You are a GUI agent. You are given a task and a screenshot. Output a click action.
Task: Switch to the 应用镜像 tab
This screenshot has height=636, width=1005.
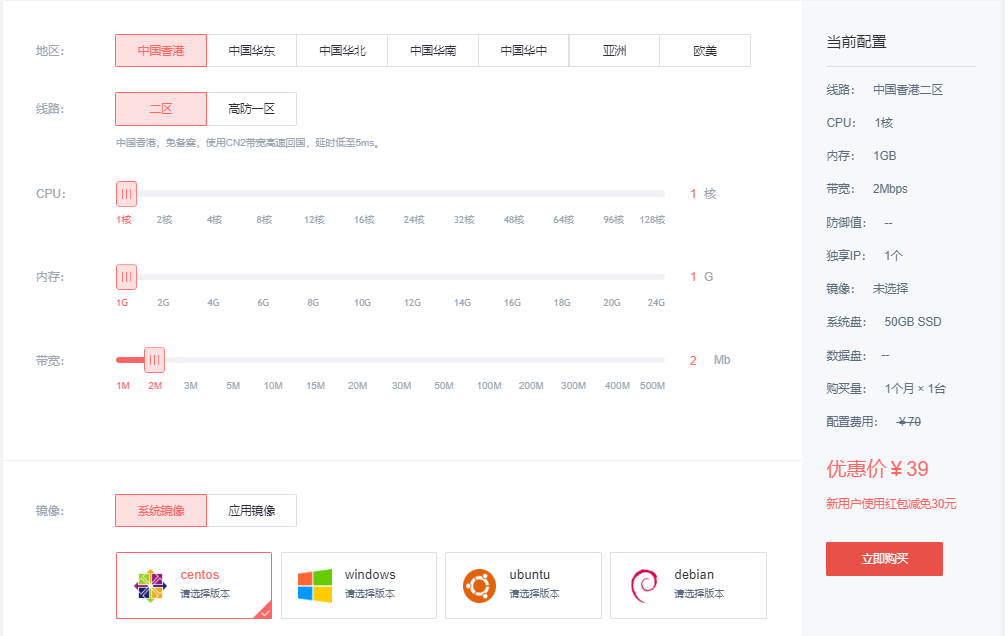(252, 511)
